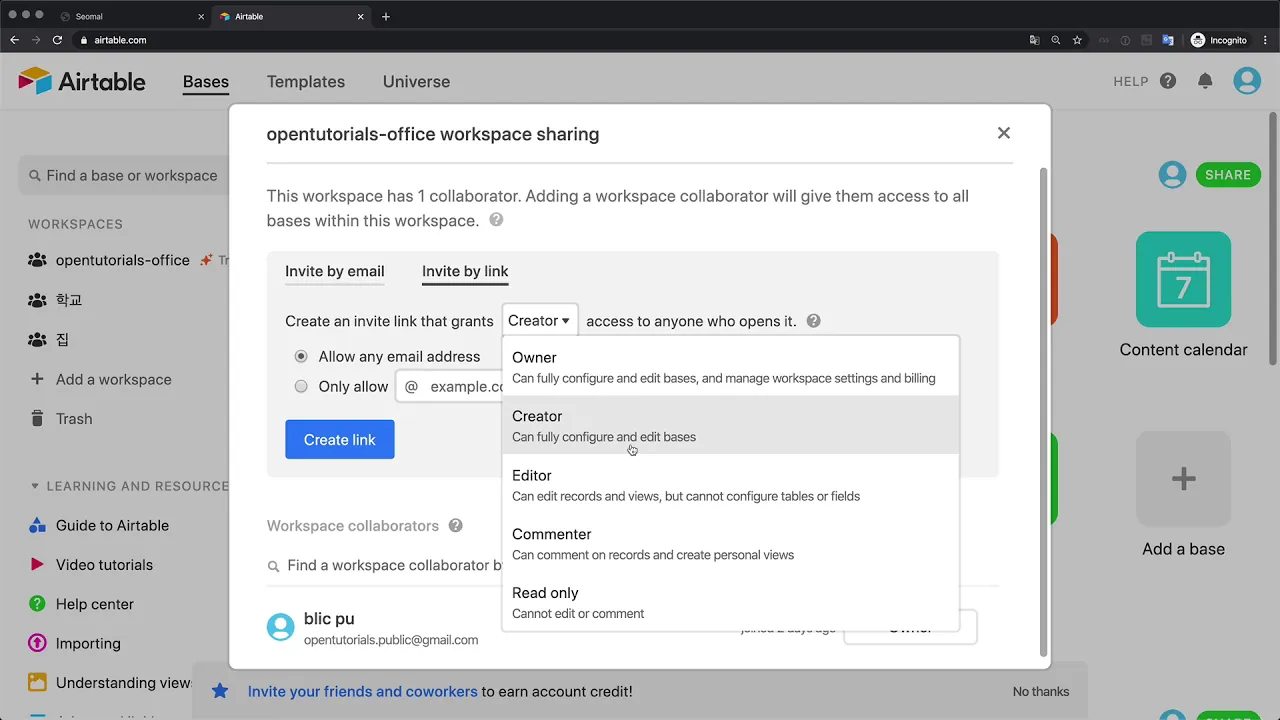Click the Create link button
Screen dimensions: 1280x720
point(340,440)
